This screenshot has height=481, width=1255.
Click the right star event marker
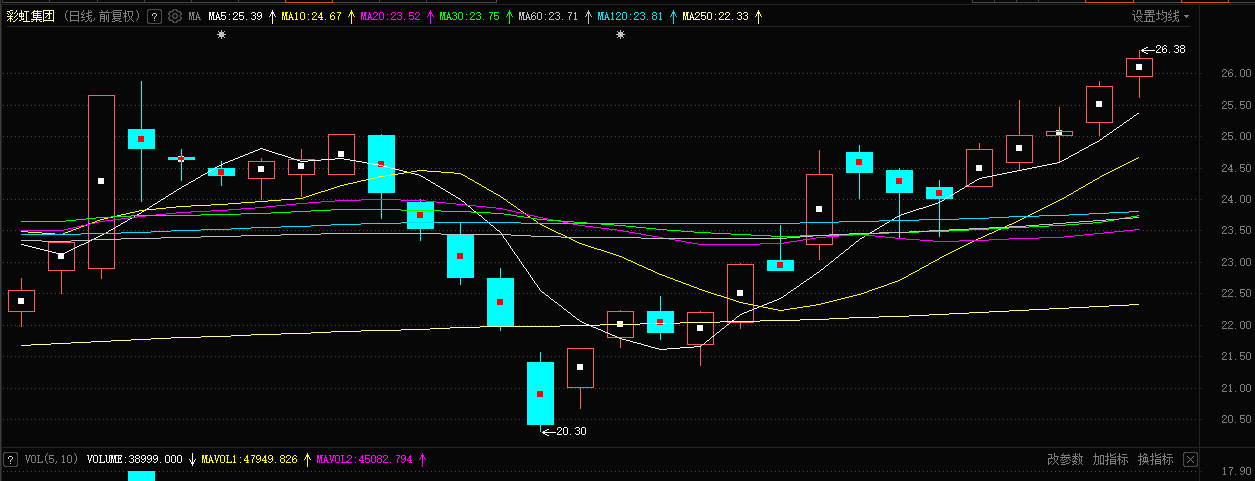click(x=620, y=35)
